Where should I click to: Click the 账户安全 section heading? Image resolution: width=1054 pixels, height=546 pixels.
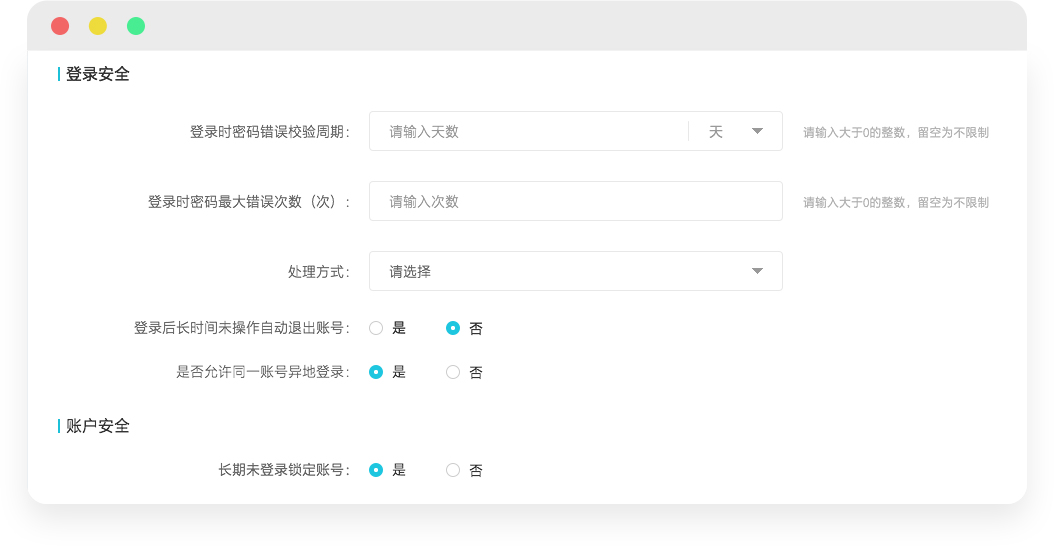click(x=97, y=426)
